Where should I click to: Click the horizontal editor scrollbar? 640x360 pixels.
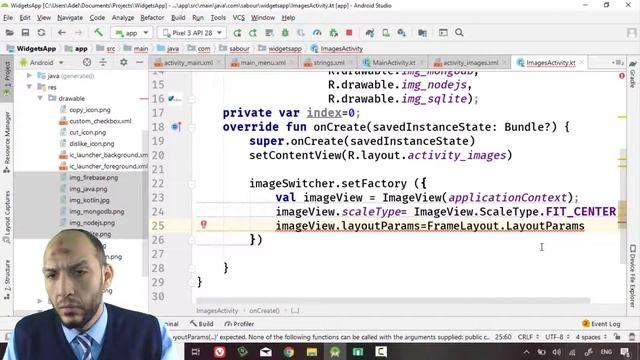tap(393, 301)
